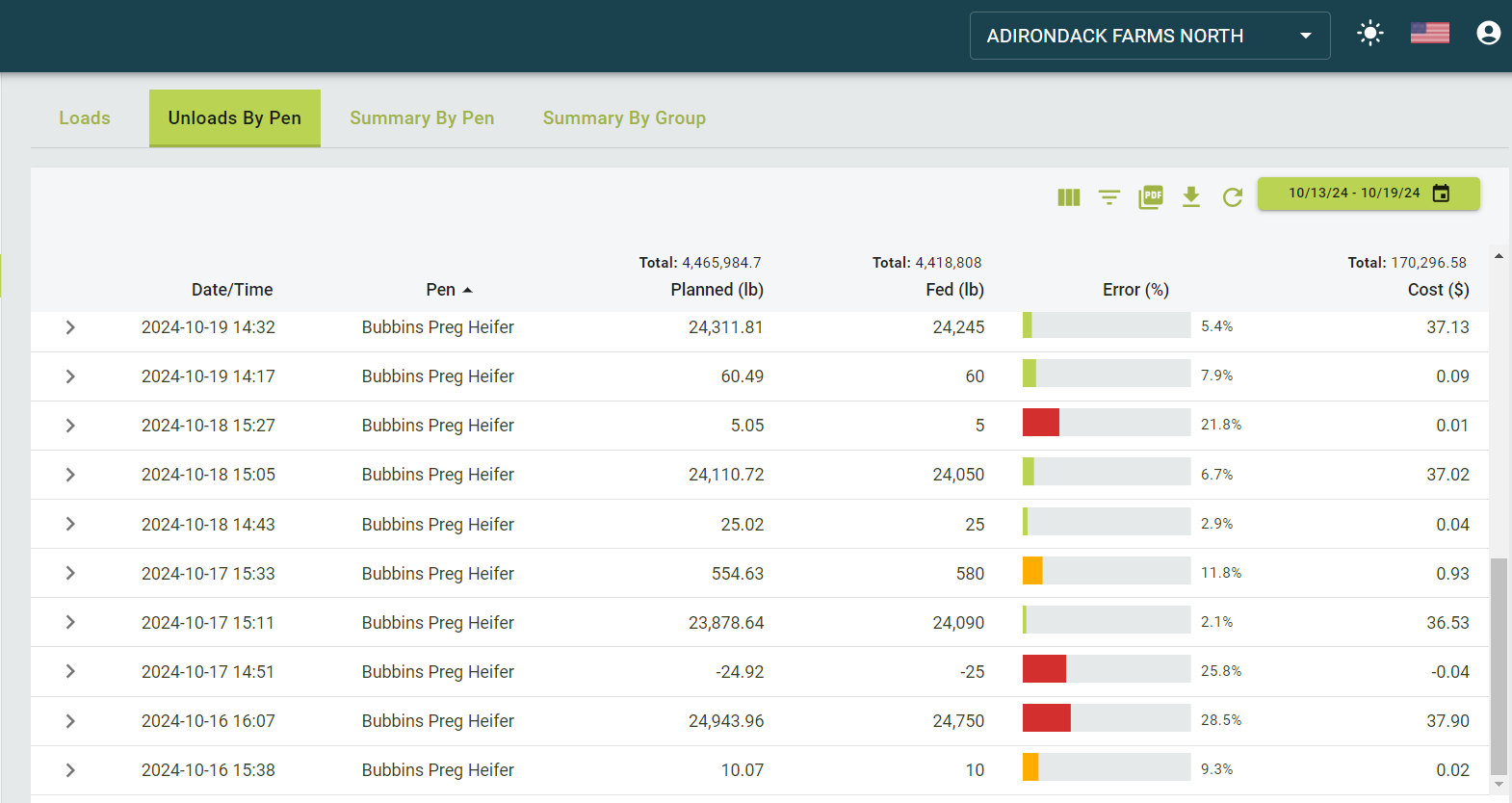Expand the 2024-10-19 14:17 row
1512x803 pixels.
[70, 376]
